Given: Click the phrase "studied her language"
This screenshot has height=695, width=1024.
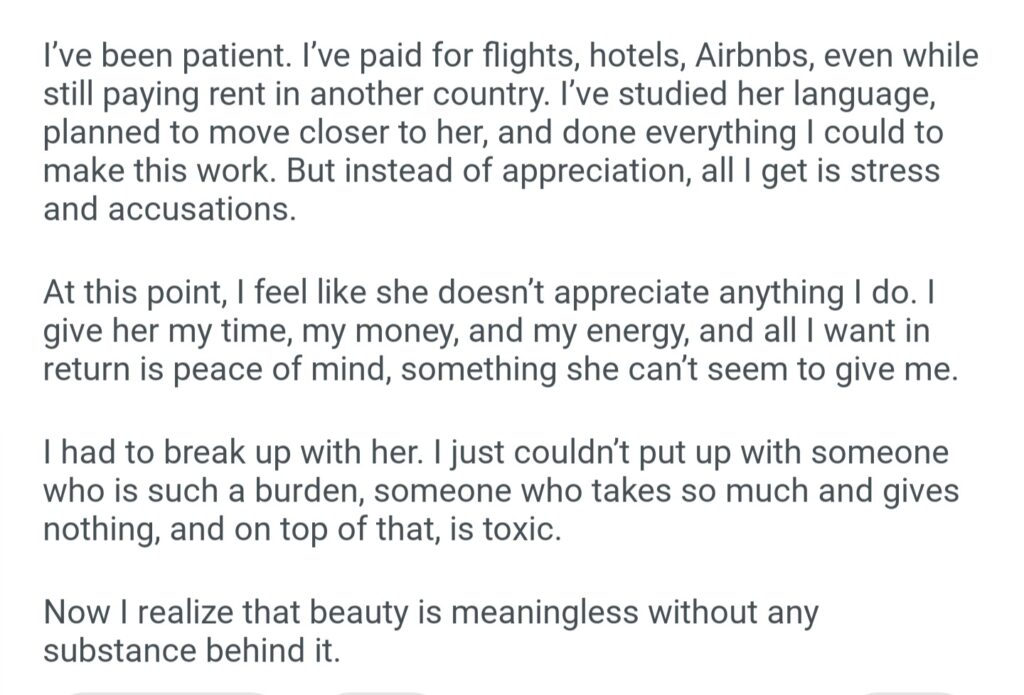Looking at the screenshot, I should tap(779, 95).
